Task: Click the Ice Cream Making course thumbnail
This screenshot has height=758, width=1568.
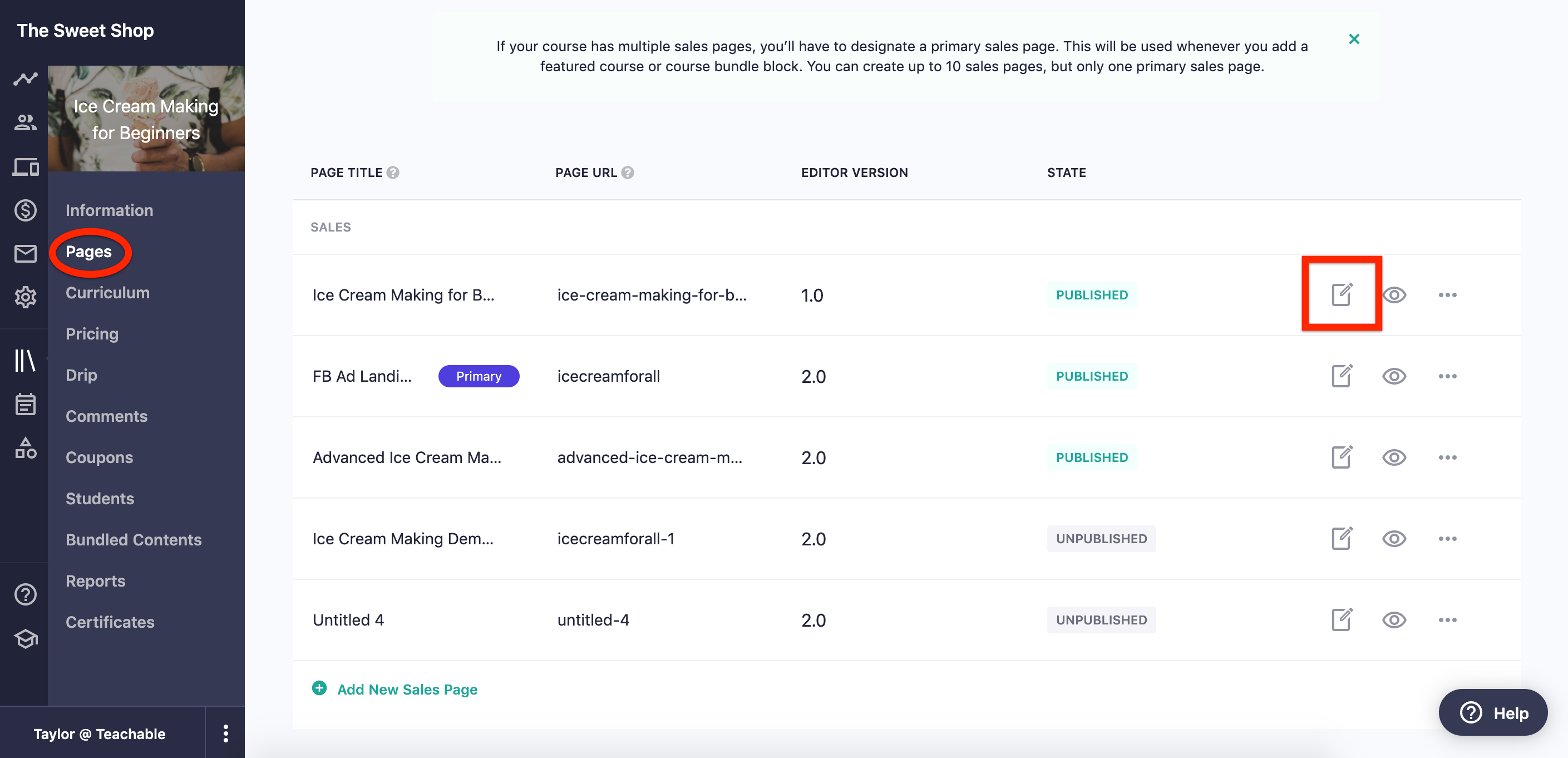Action: tap(146, 119)
